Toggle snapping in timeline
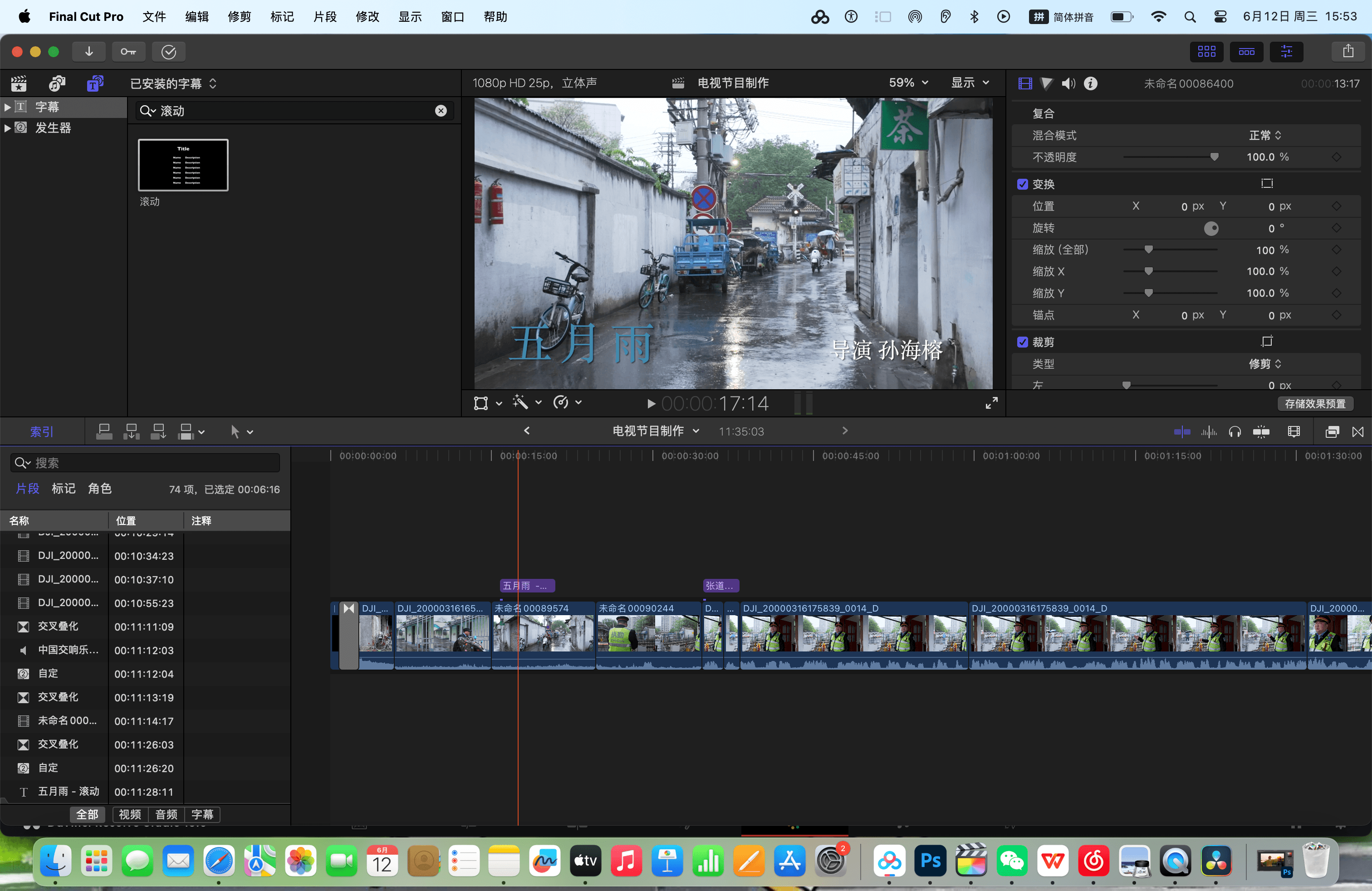The height and width of the screenshot is (891, 1372). 1261,432
